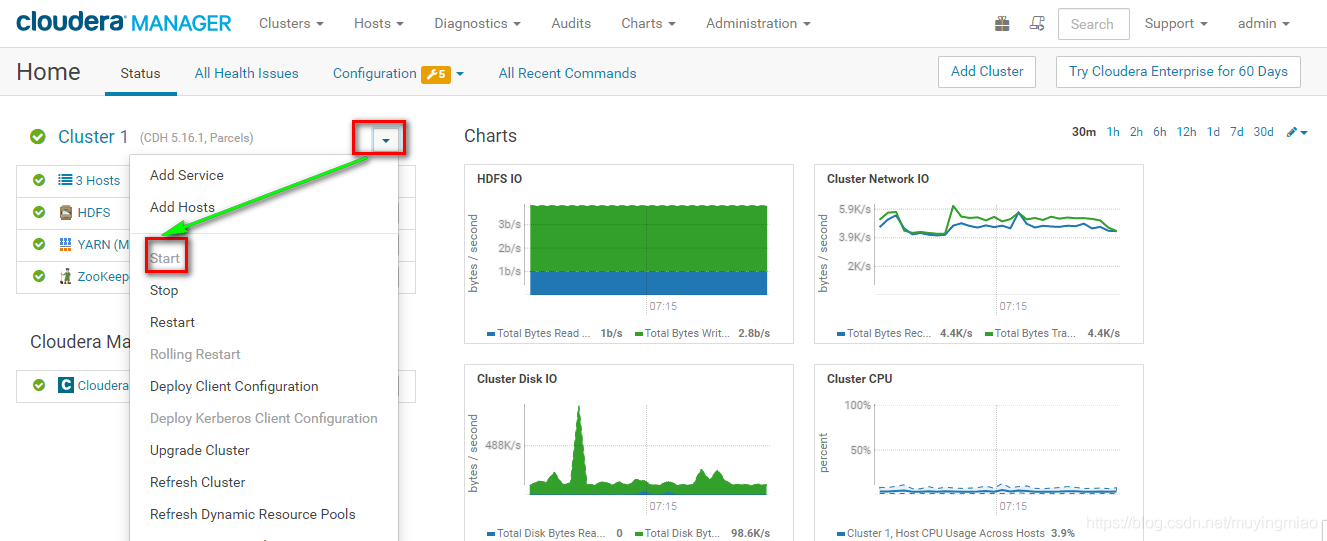Click the wrench configuration issues badge
Viewport: 1327px width, 541px height.
[436, 74]
